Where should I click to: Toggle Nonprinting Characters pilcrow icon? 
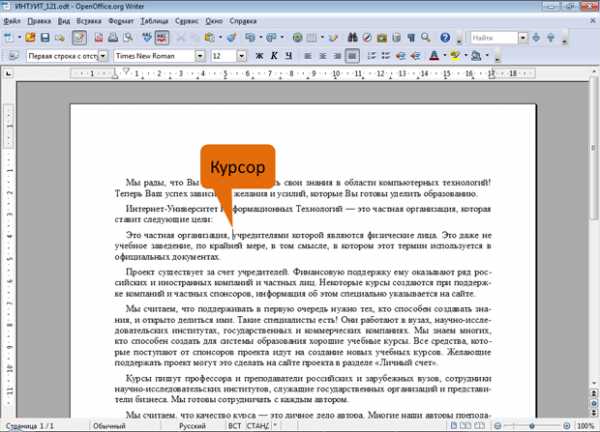pos(411,37)
